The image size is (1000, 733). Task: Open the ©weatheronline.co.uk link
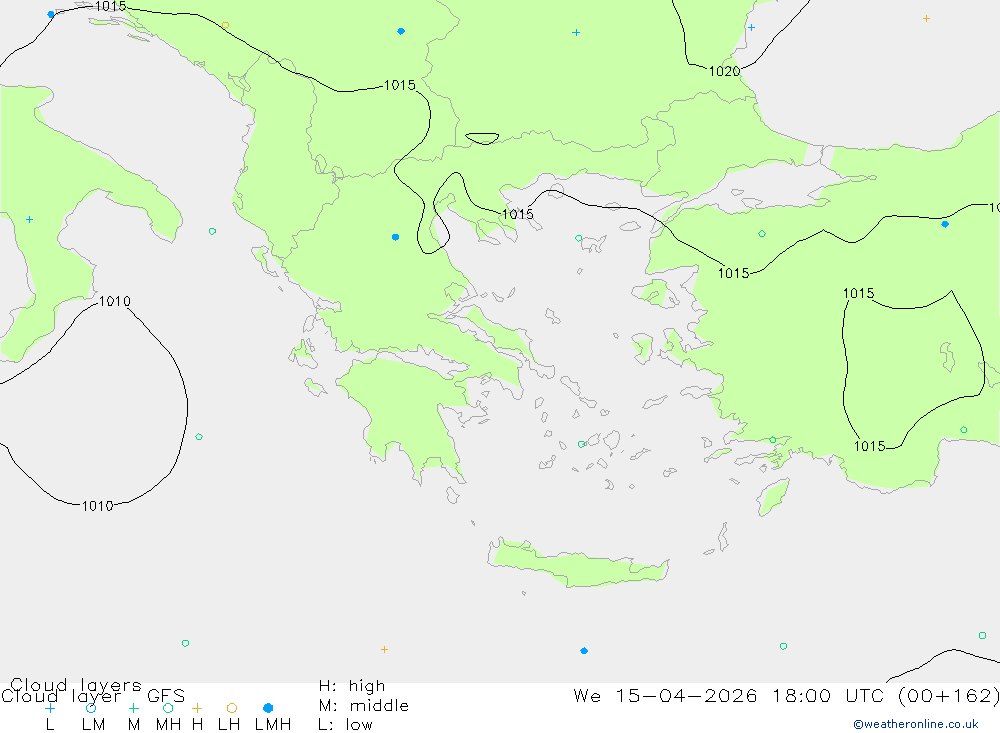[916, 724]
